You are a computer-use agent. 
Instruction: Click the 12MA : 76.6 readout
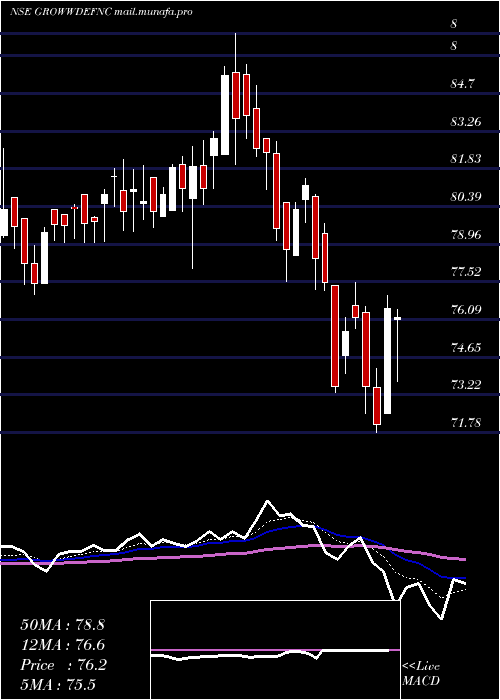pyautogui.click(x=63, y=645)
